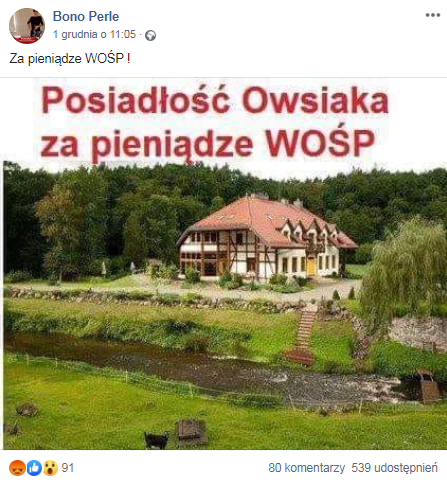The width and height of the screenshot is (447, 483).
Task: Open Bono Perle's profile picture
Action: point(27,26)
